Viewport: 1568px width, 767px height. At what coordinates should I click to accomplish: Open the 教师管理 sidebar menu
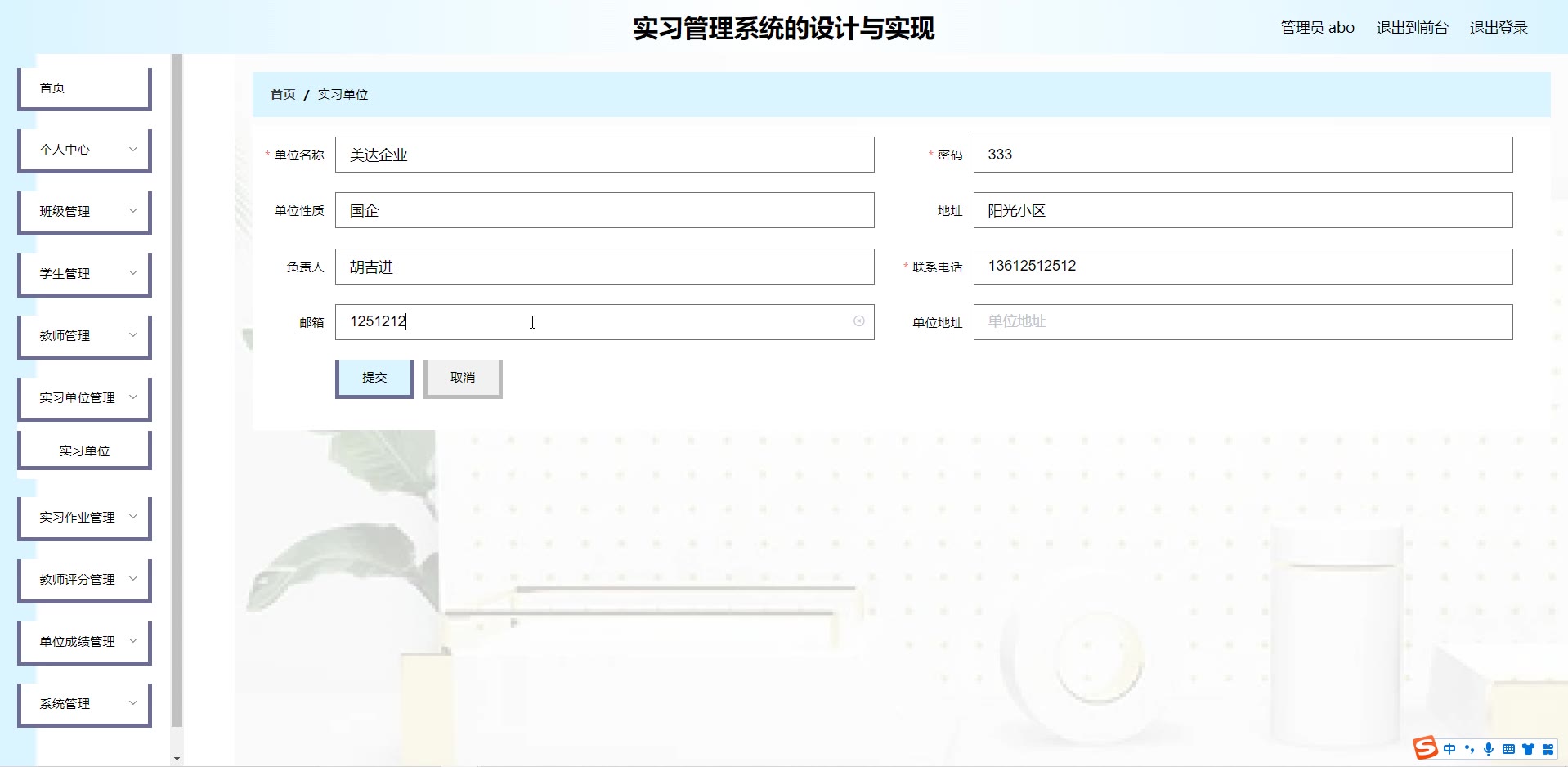(x=84, y=336)
